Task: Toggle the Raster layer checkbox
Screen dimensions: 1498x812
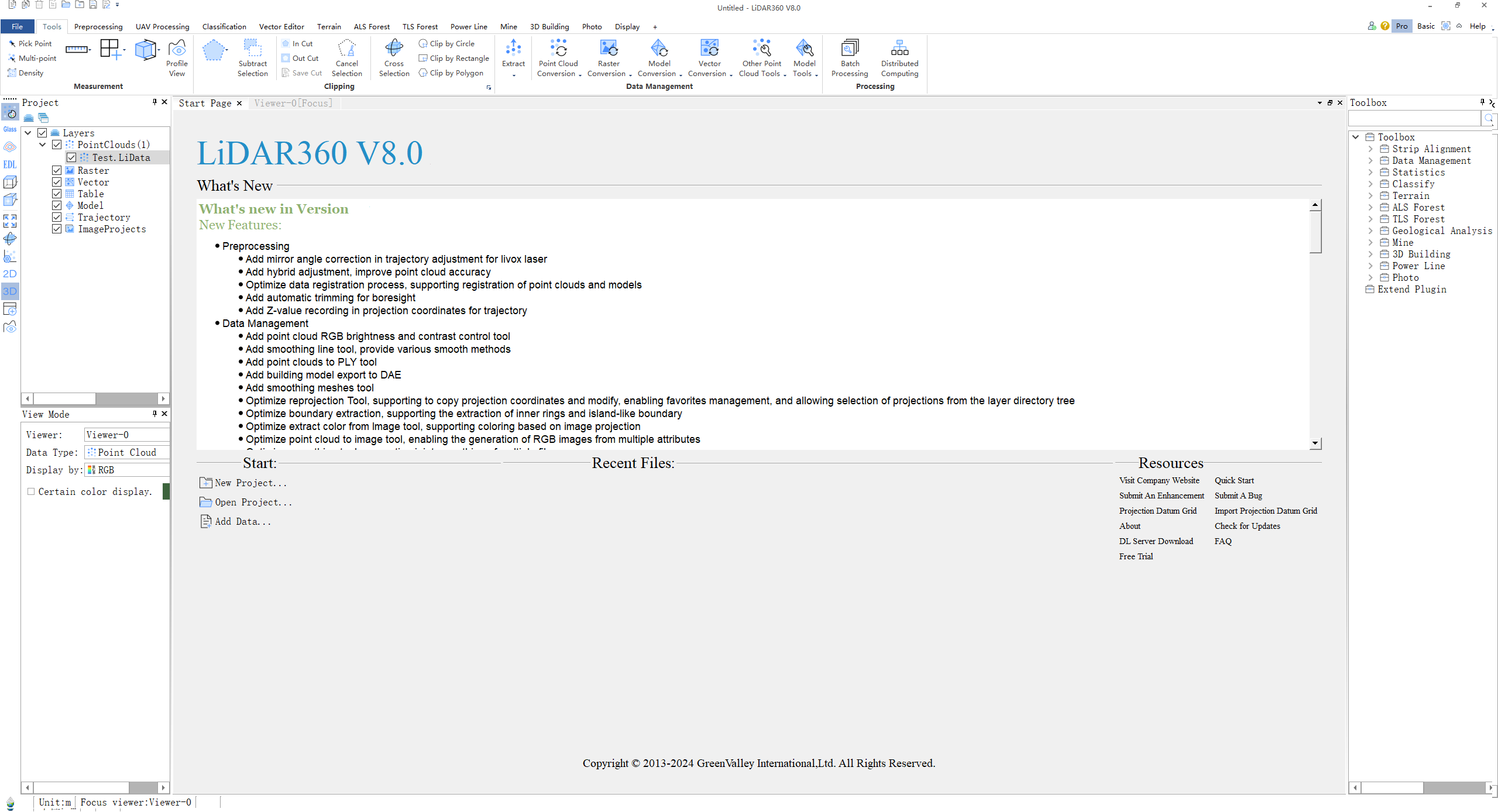Action: pos(57,170)
